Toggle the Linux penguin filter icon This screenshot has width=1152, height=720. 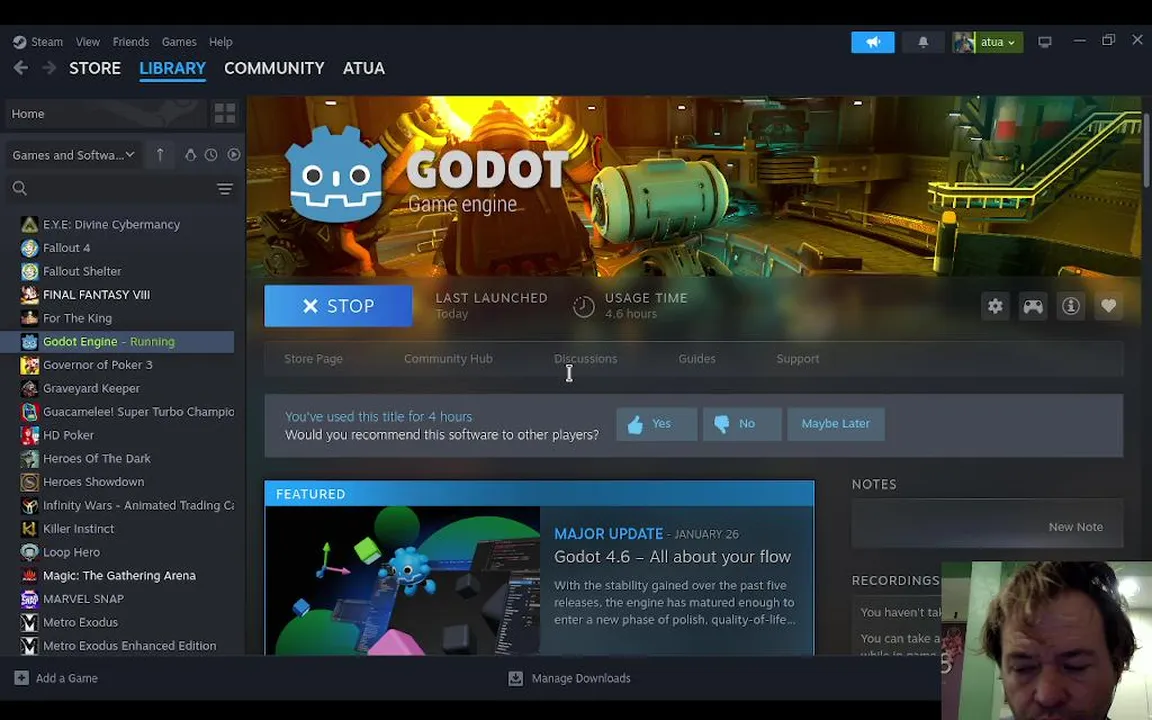coord(190,155)
